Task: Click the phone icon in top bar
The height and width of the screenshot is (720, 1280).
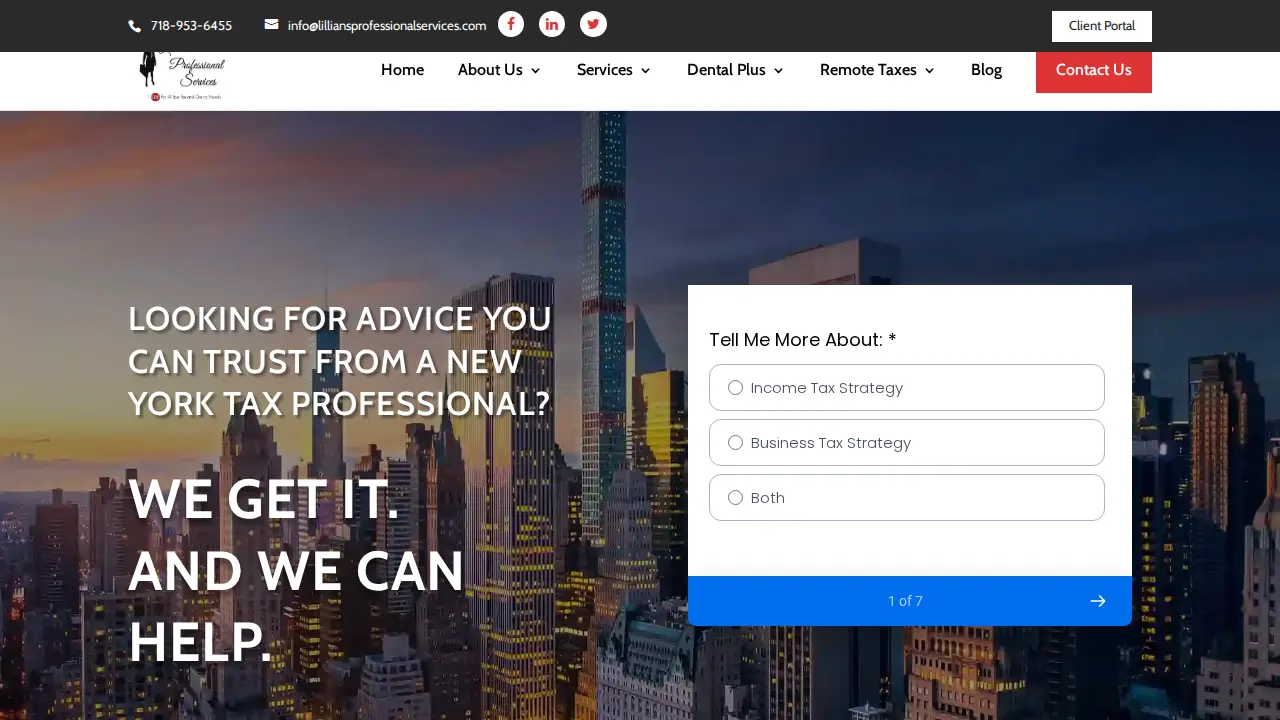Action: pos(135,26)
